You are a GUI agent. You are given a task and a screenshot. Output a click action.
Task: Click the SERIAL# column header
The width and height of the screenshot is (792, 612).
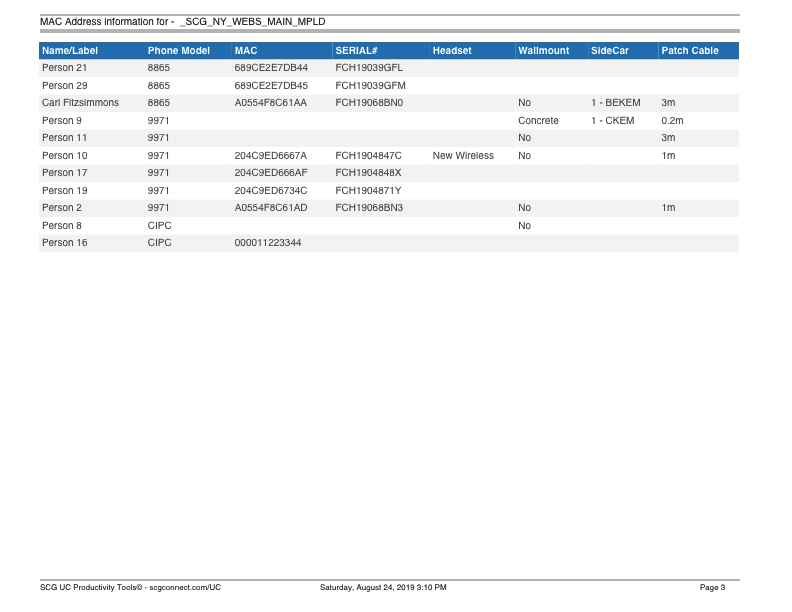(356, 50)
